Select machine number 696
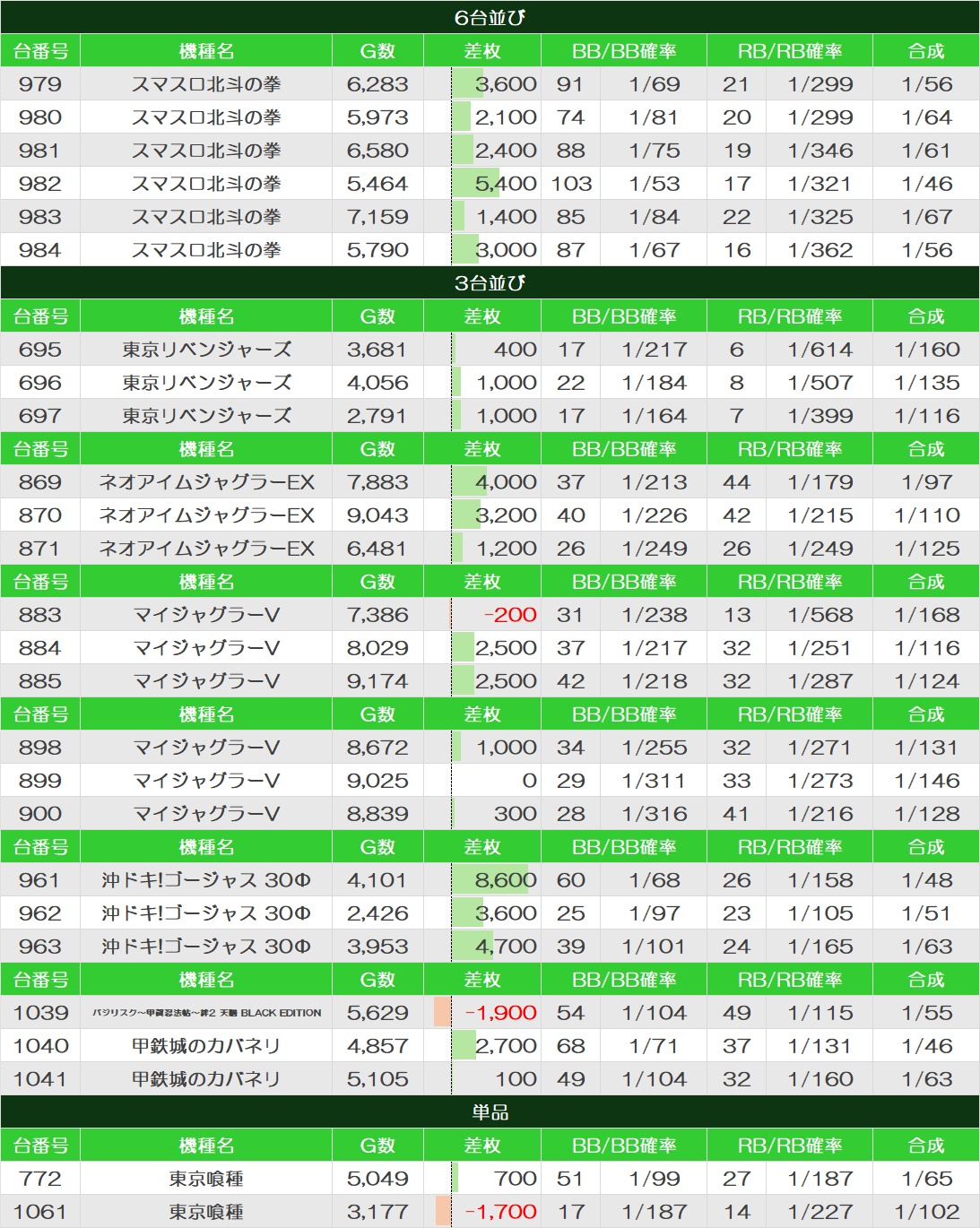 pyautogui.click(x=40, y=383)
